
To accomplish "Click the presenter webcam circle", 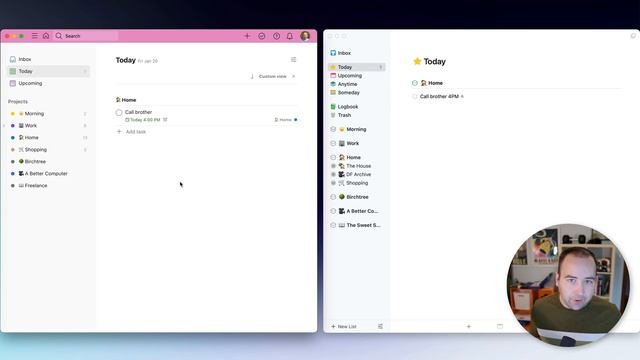I will coord(568,285).
